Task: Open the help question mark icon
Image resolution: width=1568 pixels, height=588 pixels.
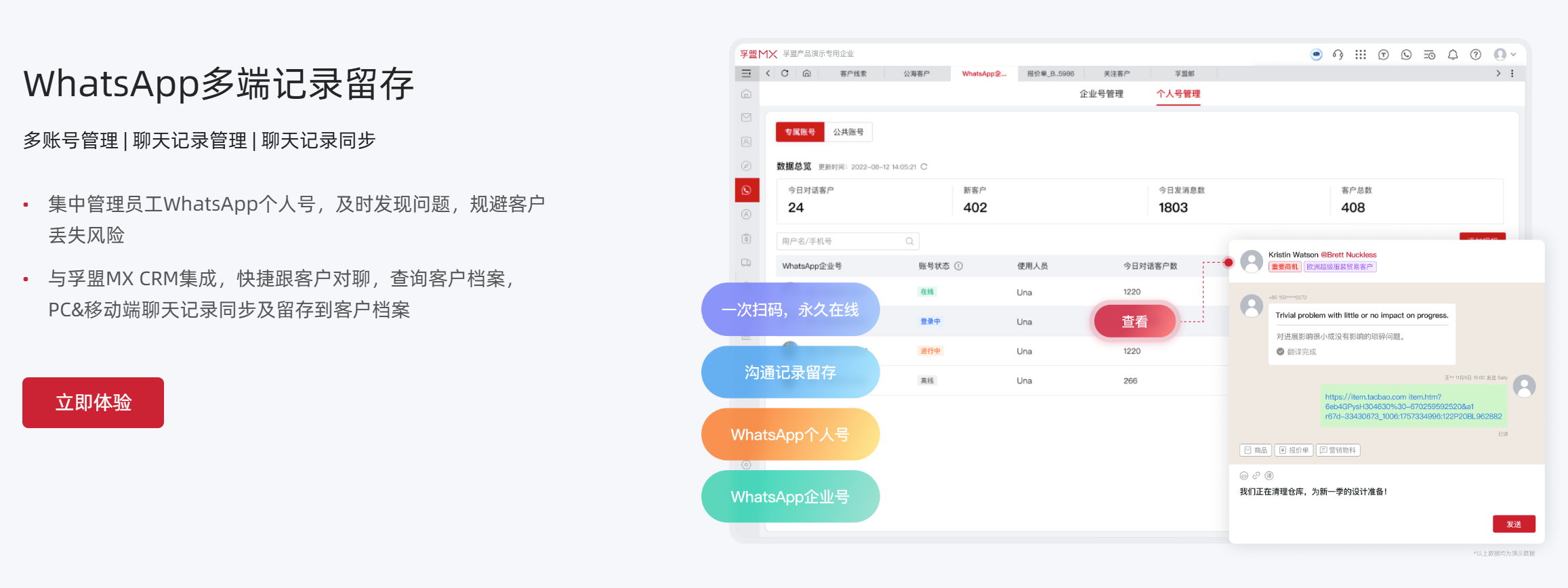Action: pos(1475,54)
